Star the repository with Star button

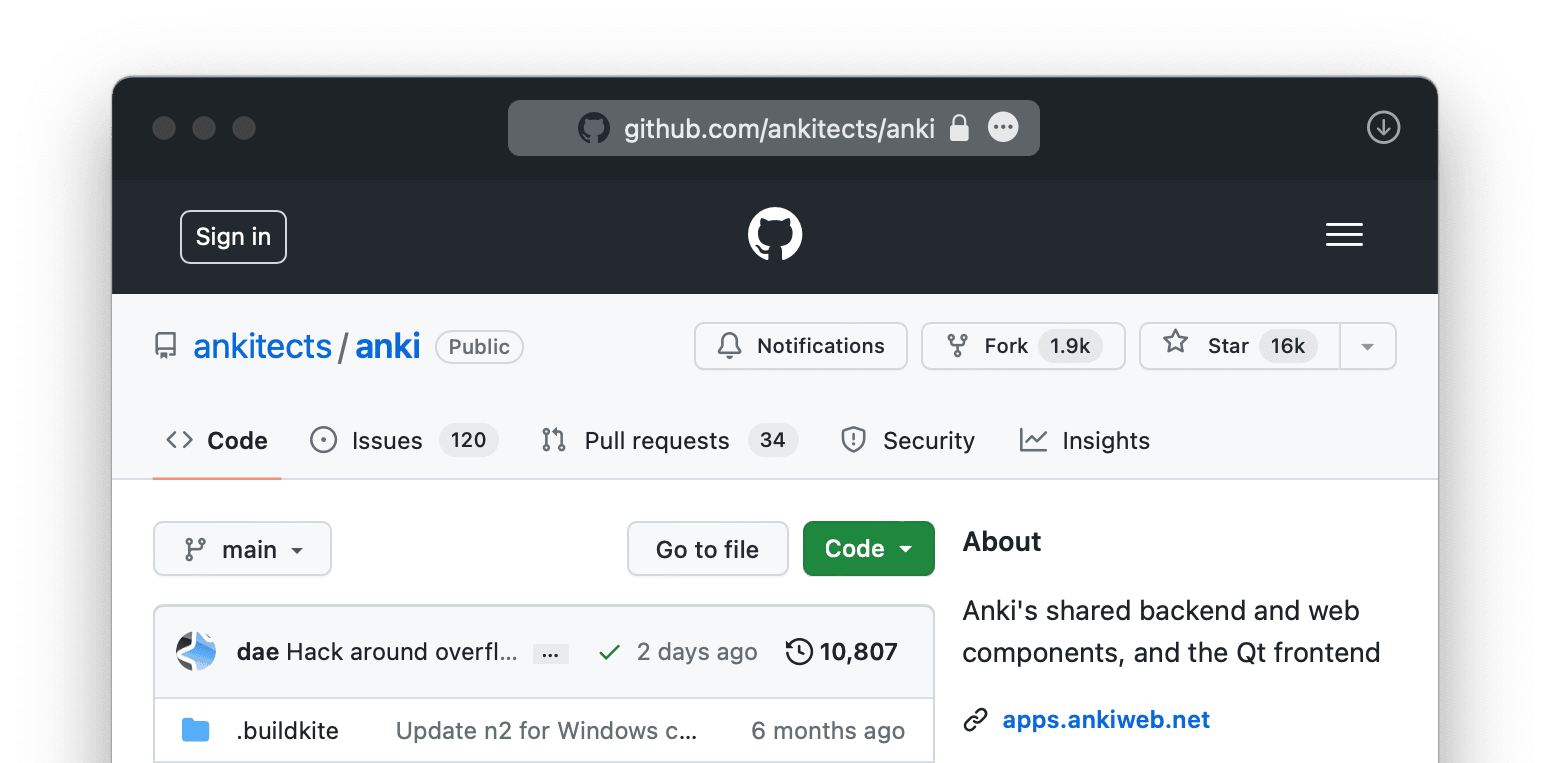(1240, 346)
